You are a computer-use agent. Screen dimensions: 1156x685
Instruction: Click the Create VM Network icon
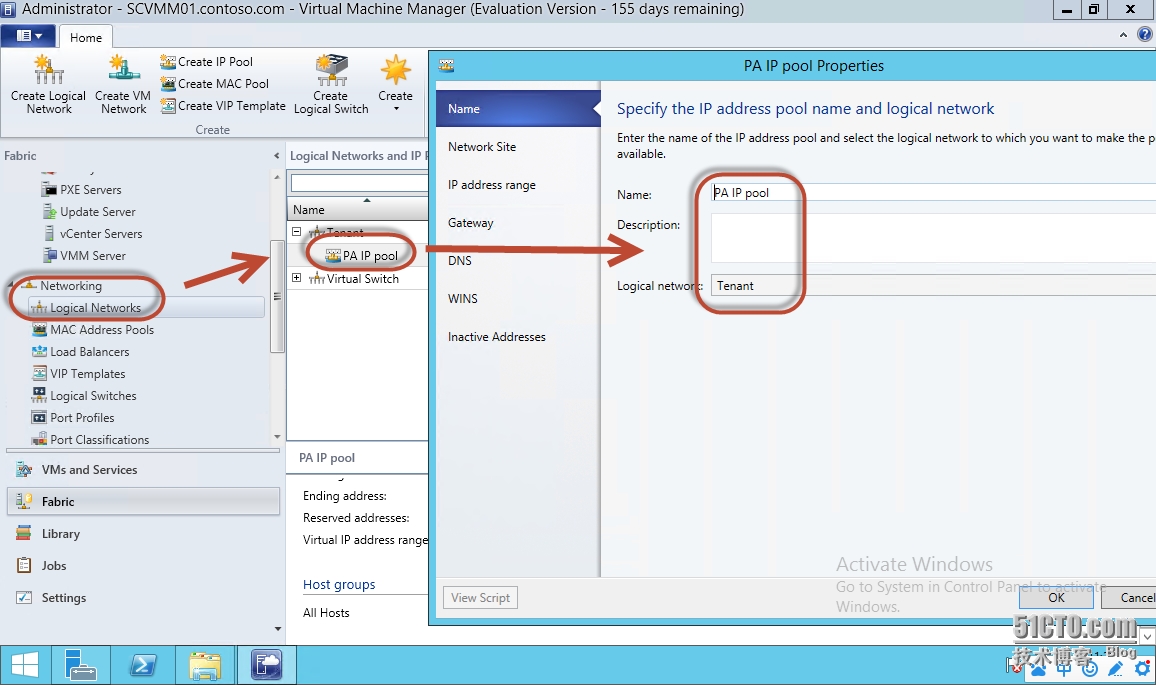122,70
